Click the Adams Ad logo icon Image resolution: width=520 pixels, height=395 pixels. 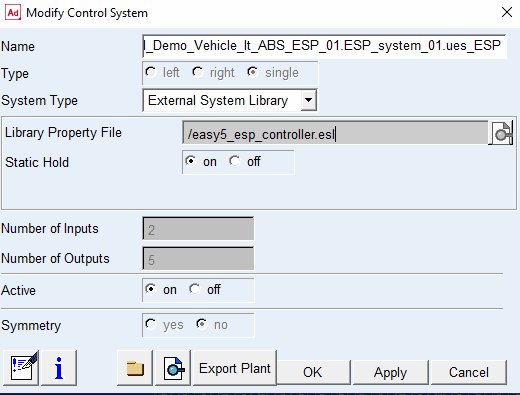coord(13,13)
